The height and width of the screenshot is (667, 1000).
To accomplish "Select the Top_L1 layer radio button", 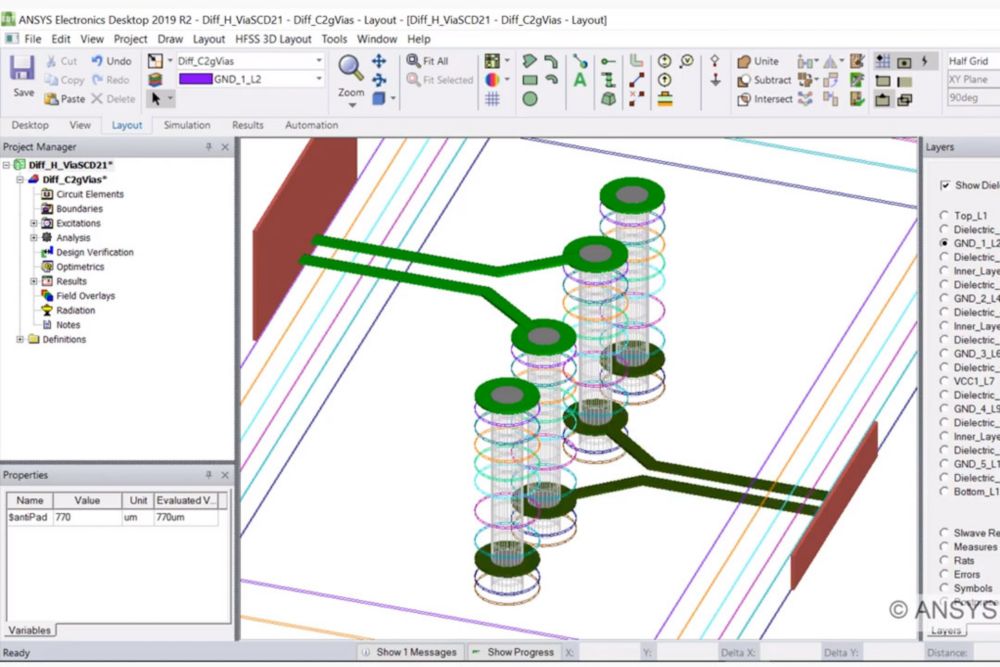I will (945, 216).
